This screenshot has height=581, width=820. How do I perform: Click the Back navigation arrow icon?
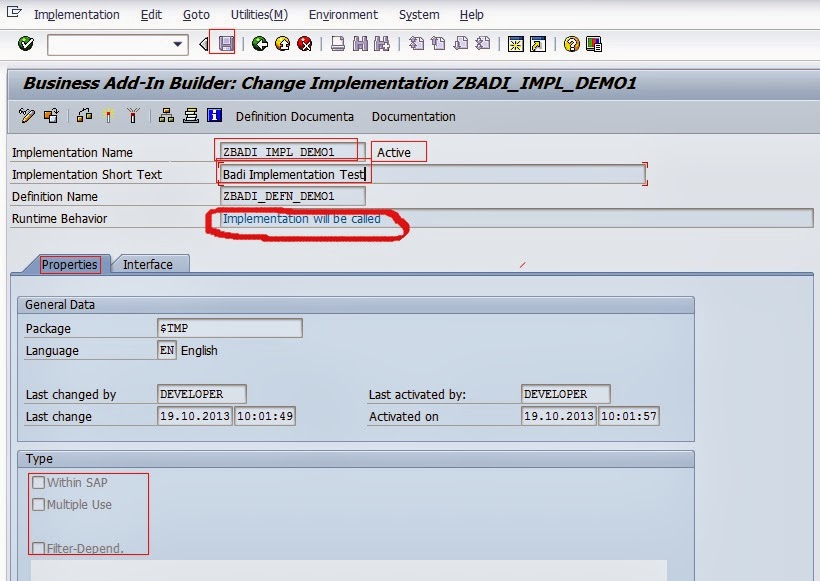coord(258,44)
